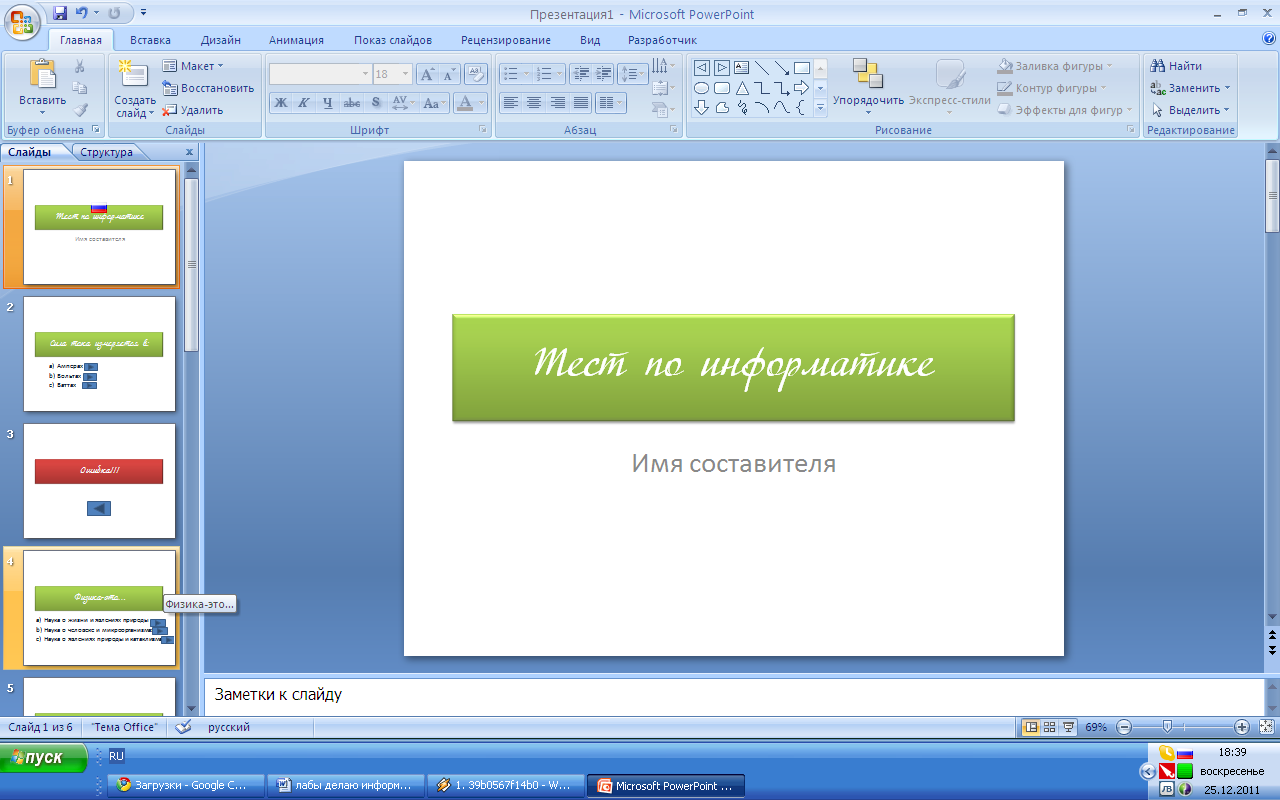Viewport: 1280px width, 800px height.
Task: Click the zoom in plus button
Action: (x=1242, y=727)
